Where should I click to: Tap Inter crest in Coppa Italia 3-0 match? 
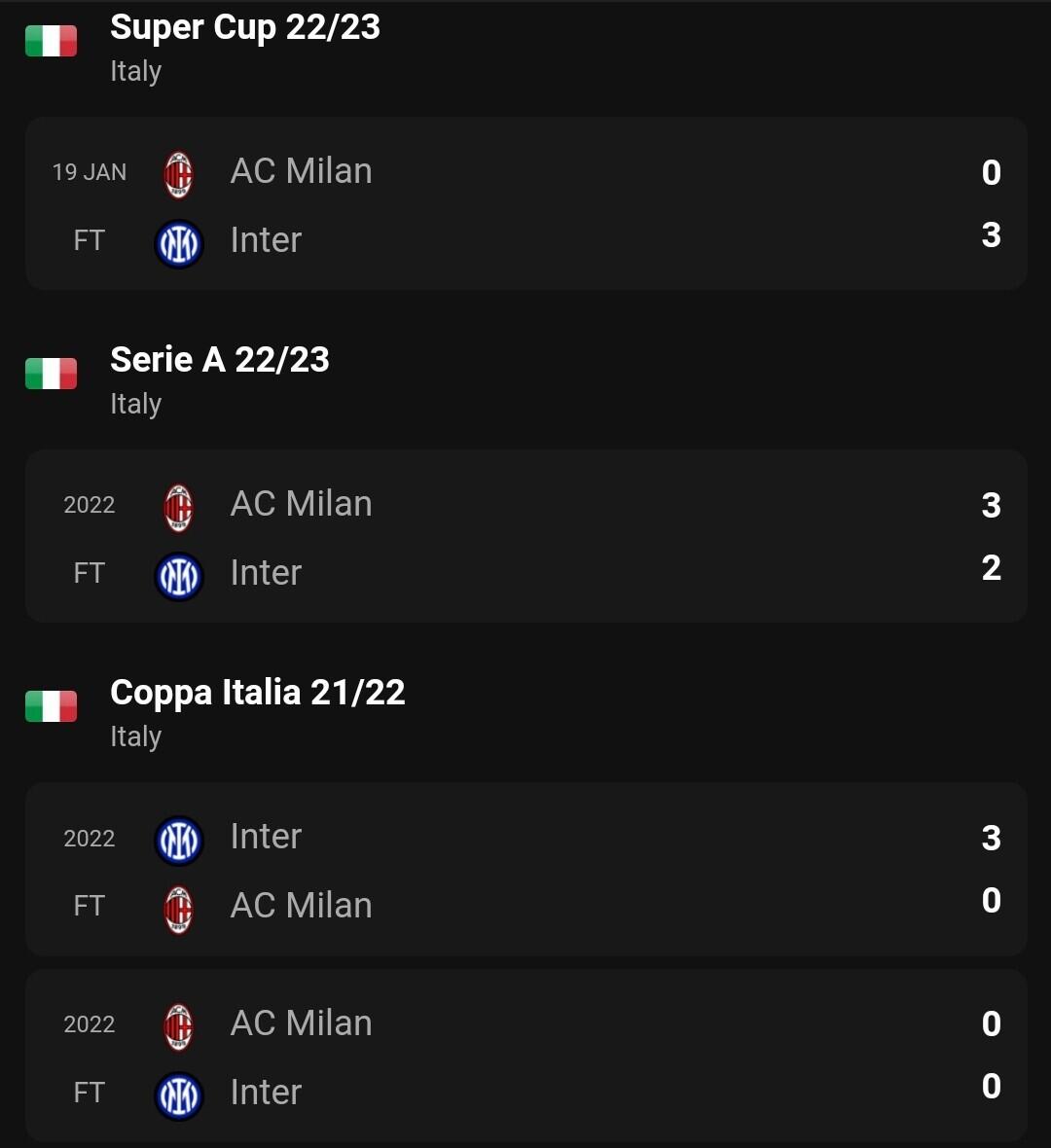(179, 840)
